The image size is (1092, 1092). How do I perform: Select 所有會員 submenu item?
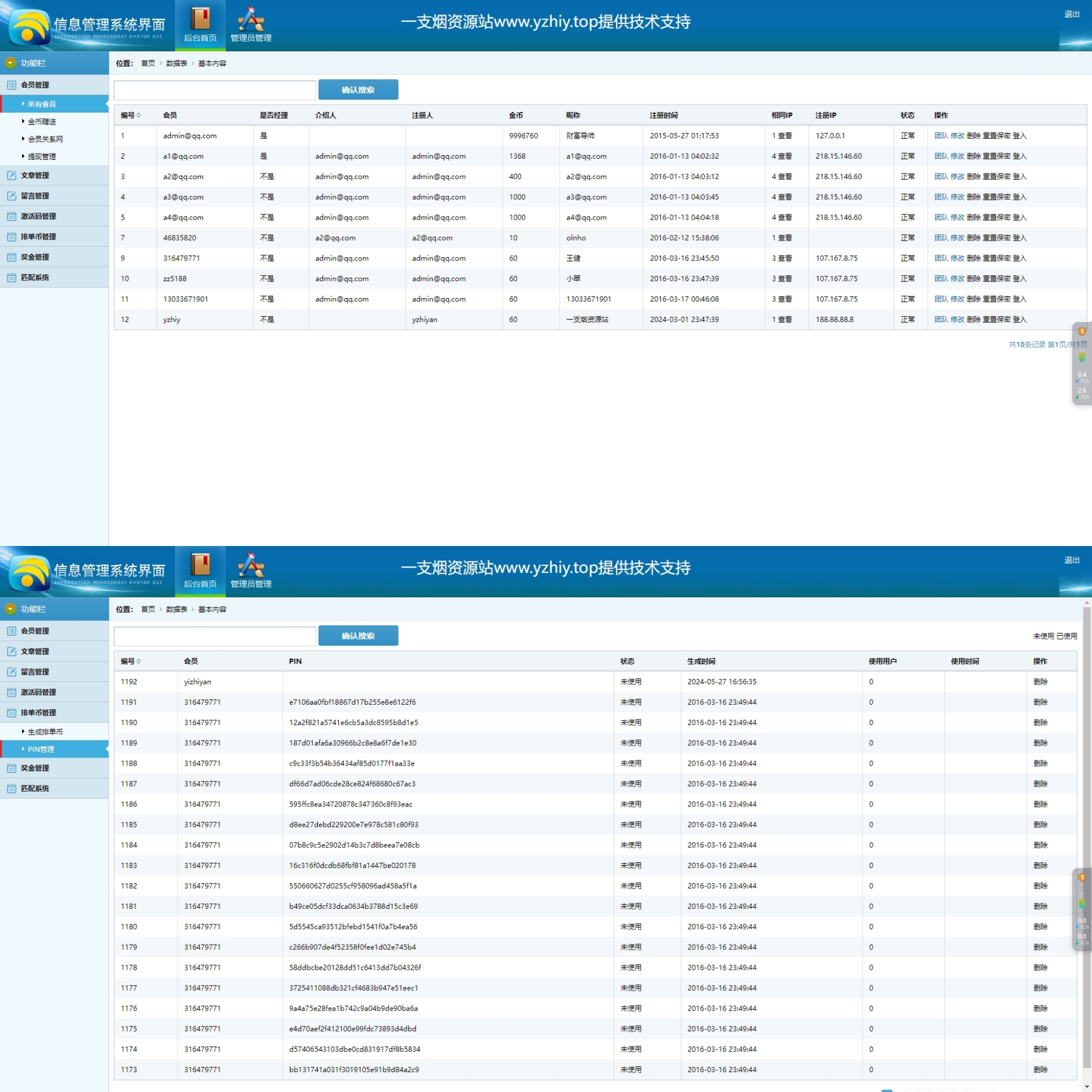pos(54,104)
